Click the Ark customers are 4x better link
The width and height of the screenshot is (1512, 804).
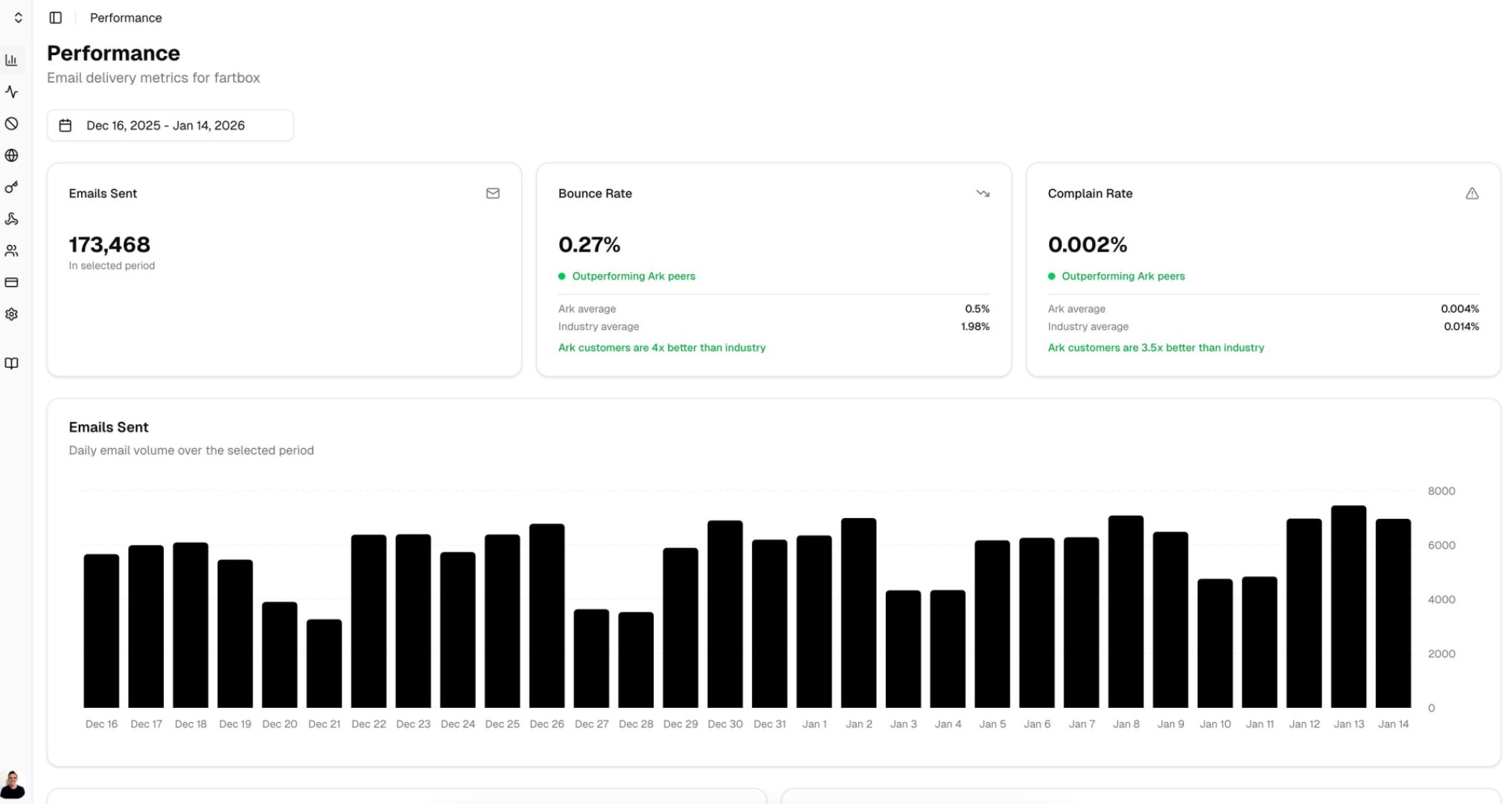[662, 348]
